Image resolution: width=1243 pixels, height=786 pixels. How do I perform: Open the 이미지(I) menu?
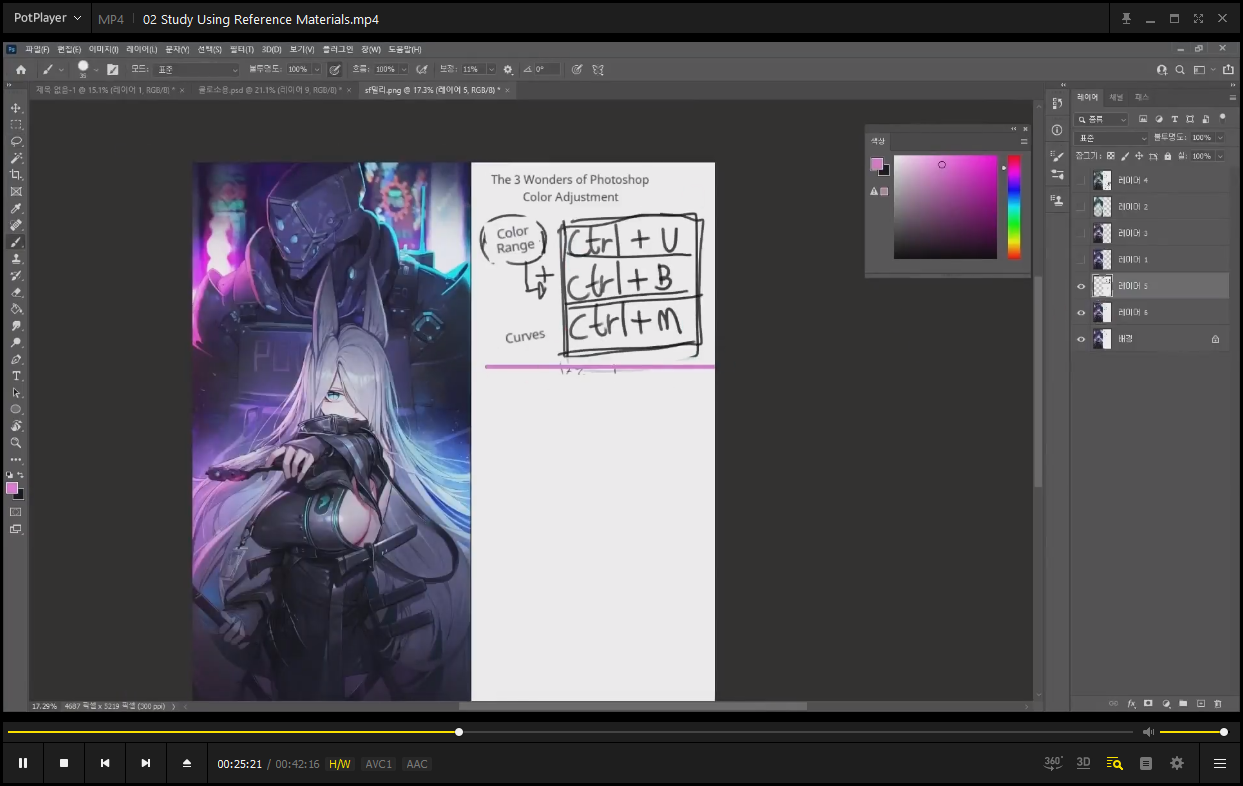coord(103,49)
